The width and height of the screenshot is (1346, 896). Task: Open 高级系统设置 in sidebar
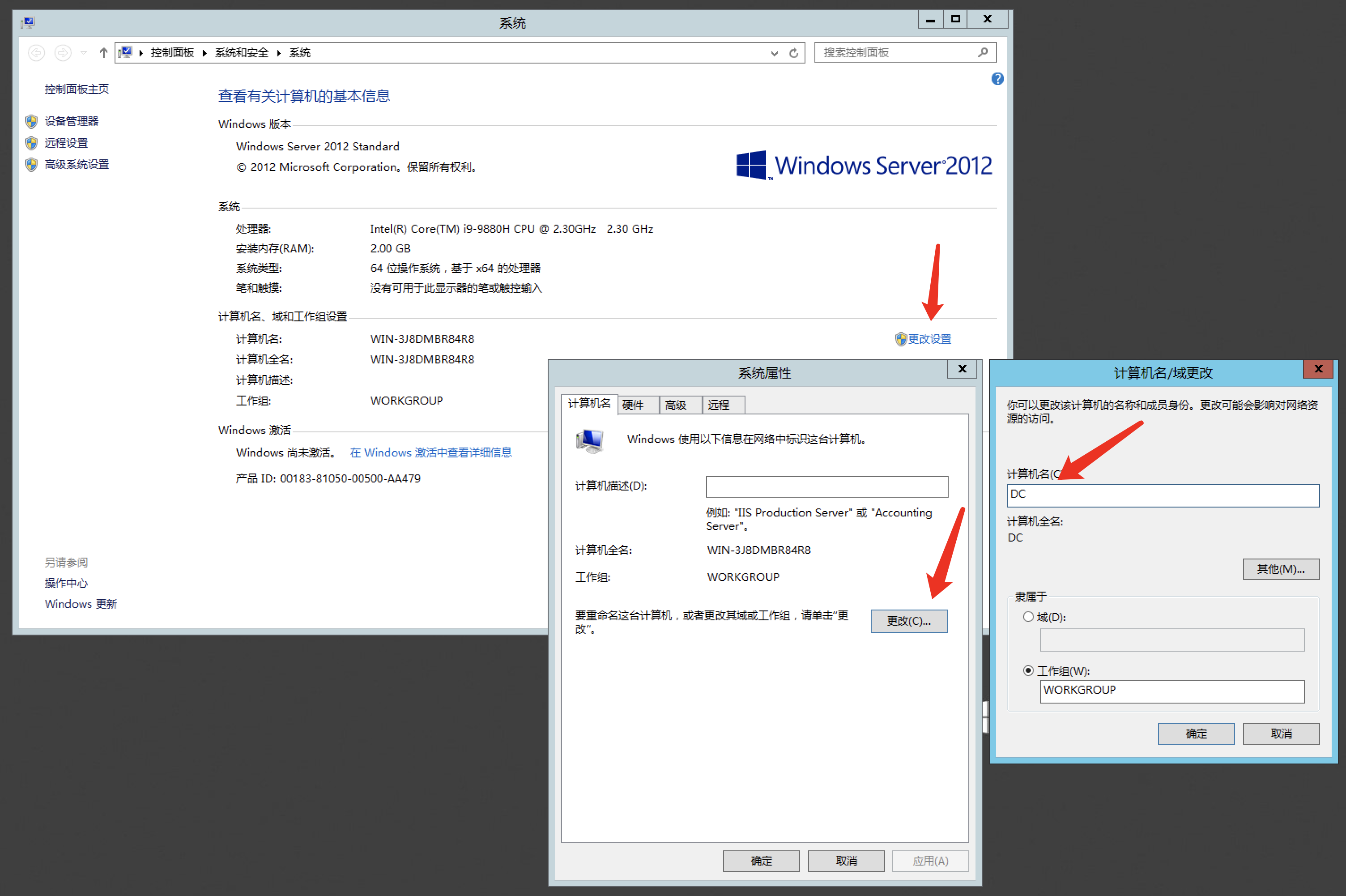click(x=77, y=165)
